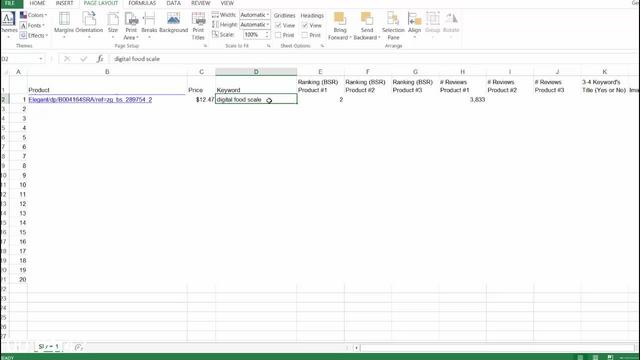Add a new sheet
The width and height of the screenshot is (640, 360).
[x=78, y=347]
